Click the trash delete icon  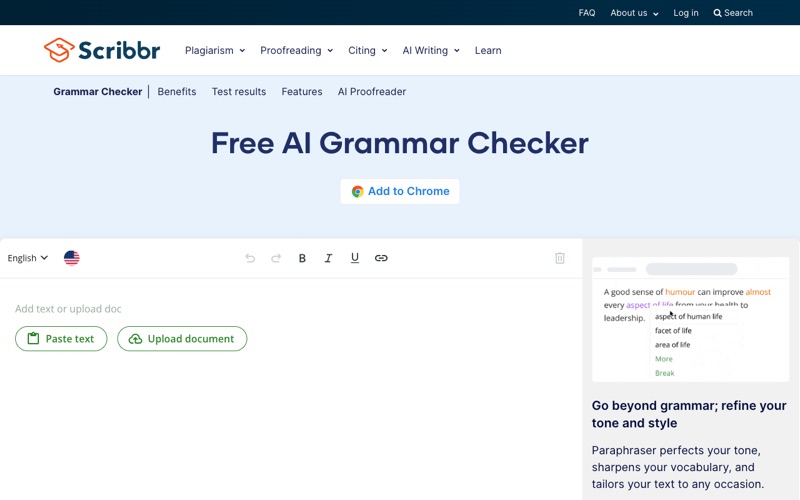click(x=560, y=258)
